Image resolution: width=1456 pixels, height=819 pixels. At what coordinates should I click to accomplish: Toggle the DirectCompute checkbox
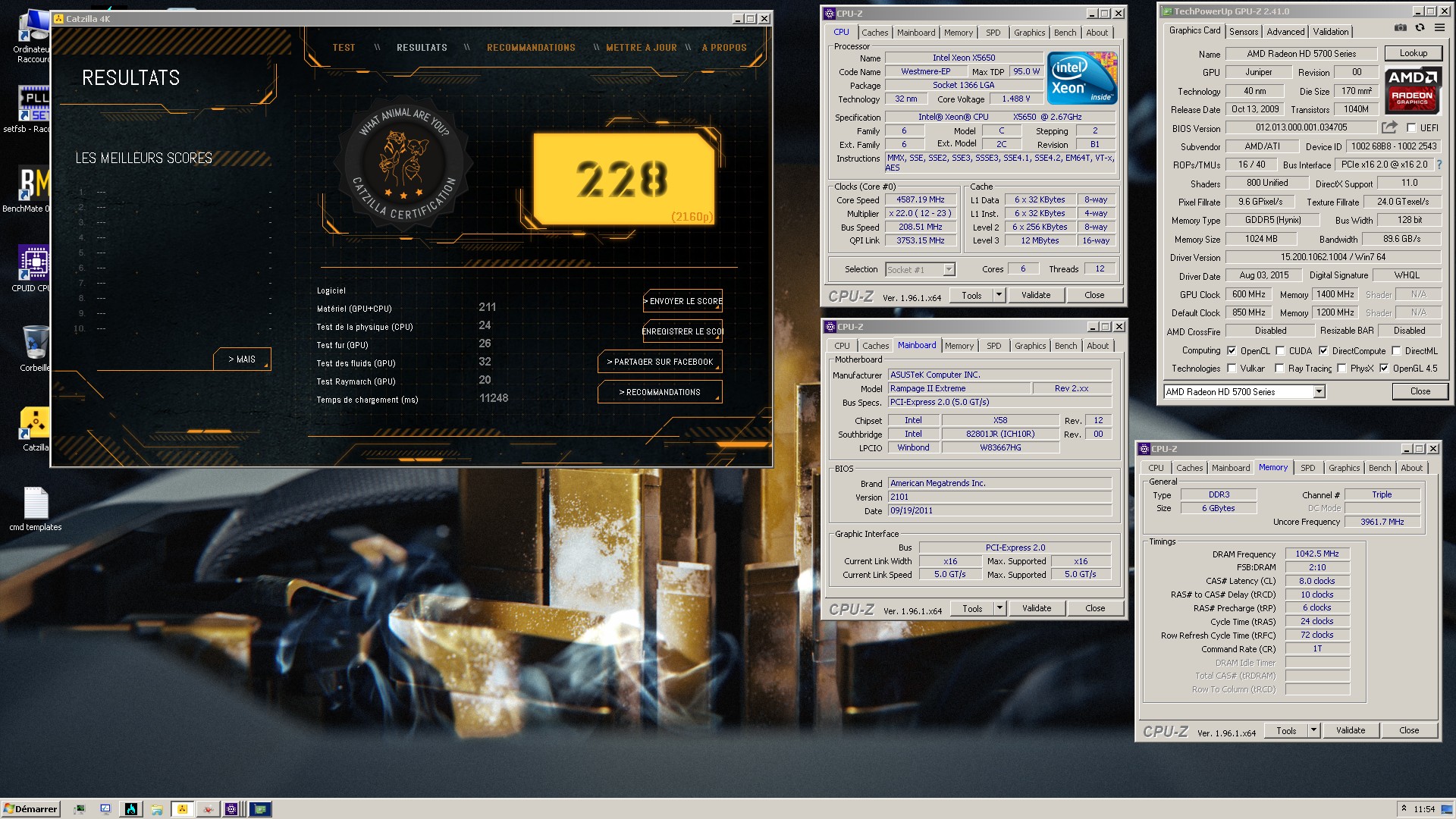point(1323,350)
